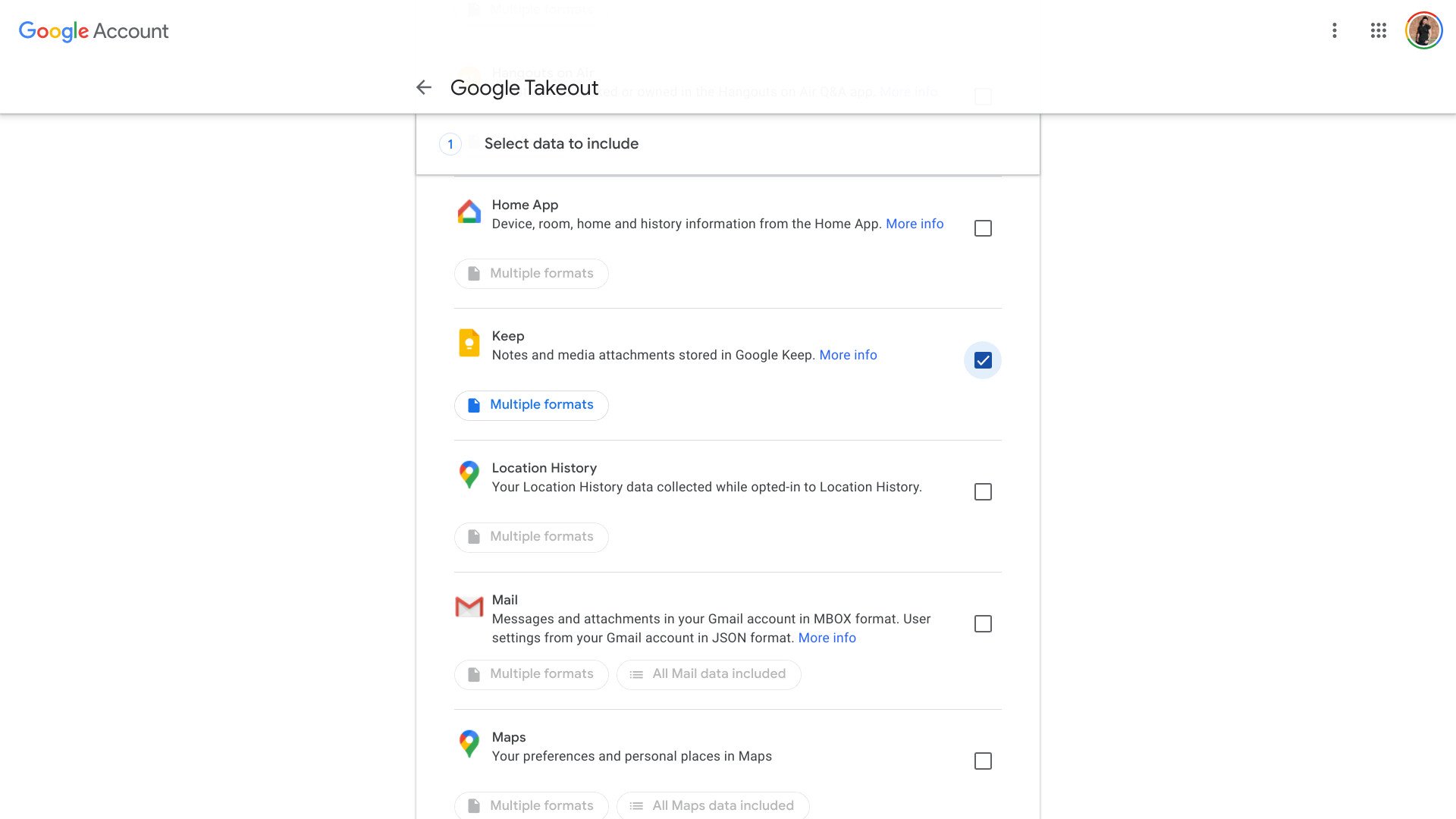Image resolution: width=1456 pixels, height=819 pixels.
Task: Click the Gmail Mail envelope icon
Action: pos(469,607)
